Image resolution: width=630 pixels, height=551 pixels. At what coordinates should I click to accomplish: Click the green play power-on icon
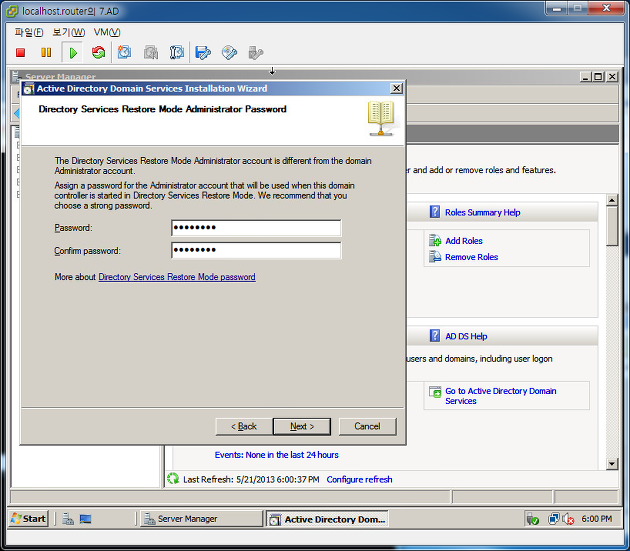coord(73,53)
